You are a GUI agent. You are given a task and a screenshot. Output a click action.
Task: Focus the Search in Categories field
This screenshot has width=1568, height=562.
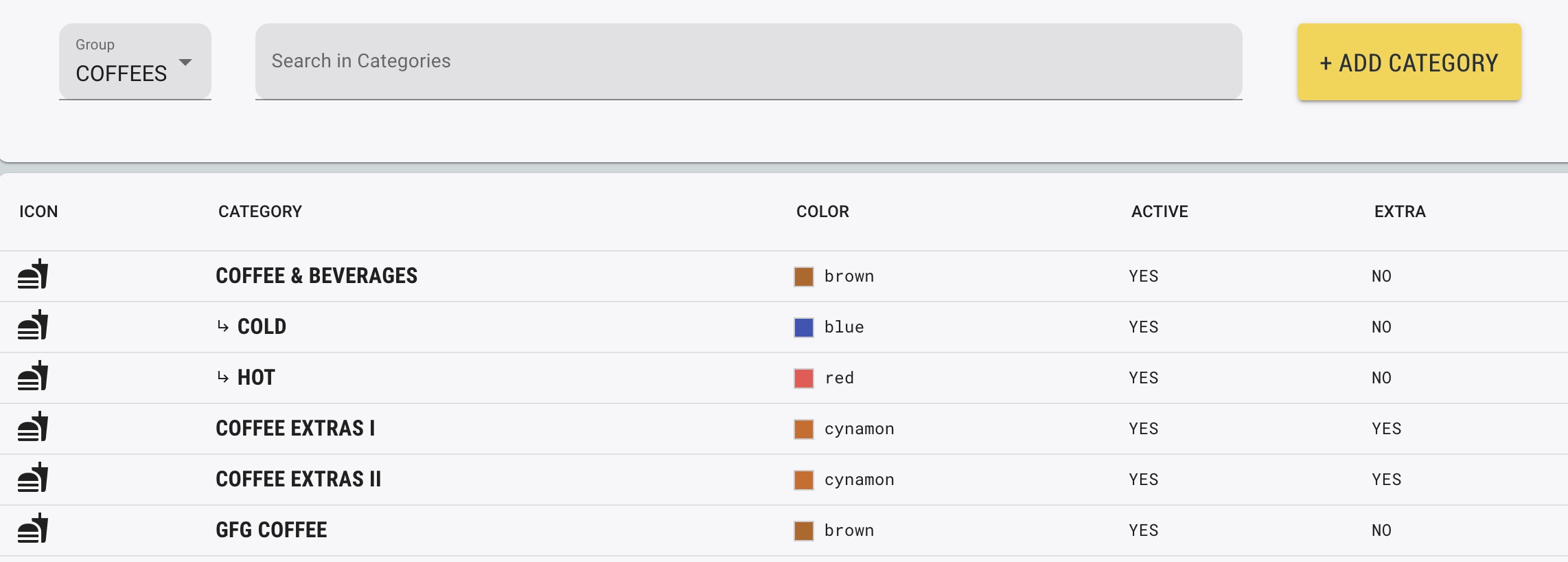[748, 61]
